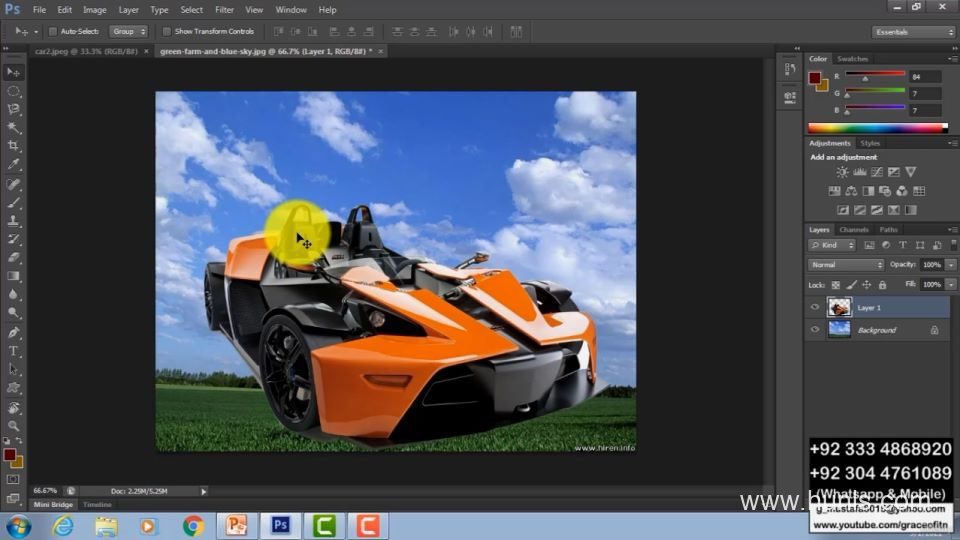
Task: Click foreground color swatch in toolbox
Action: (10, 455)
